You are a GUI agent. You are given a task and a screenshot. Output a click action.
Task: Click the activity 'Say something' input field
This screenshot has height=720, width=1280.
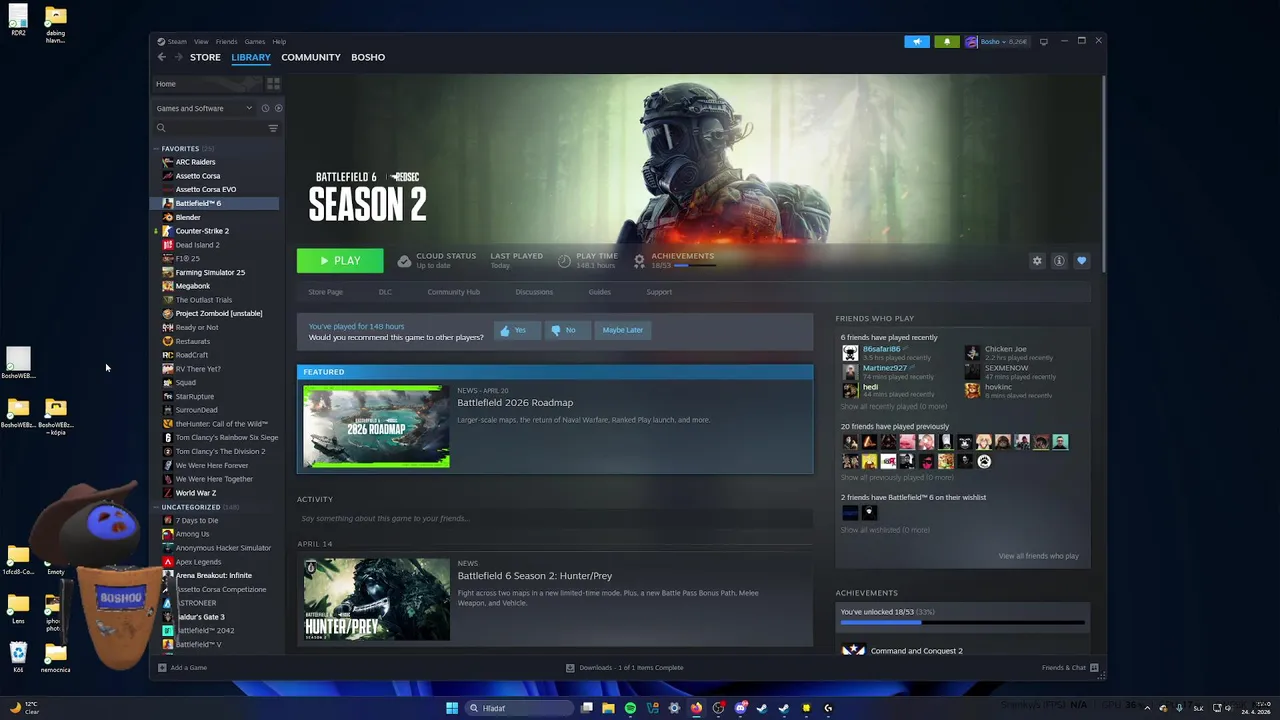[555, 518]
